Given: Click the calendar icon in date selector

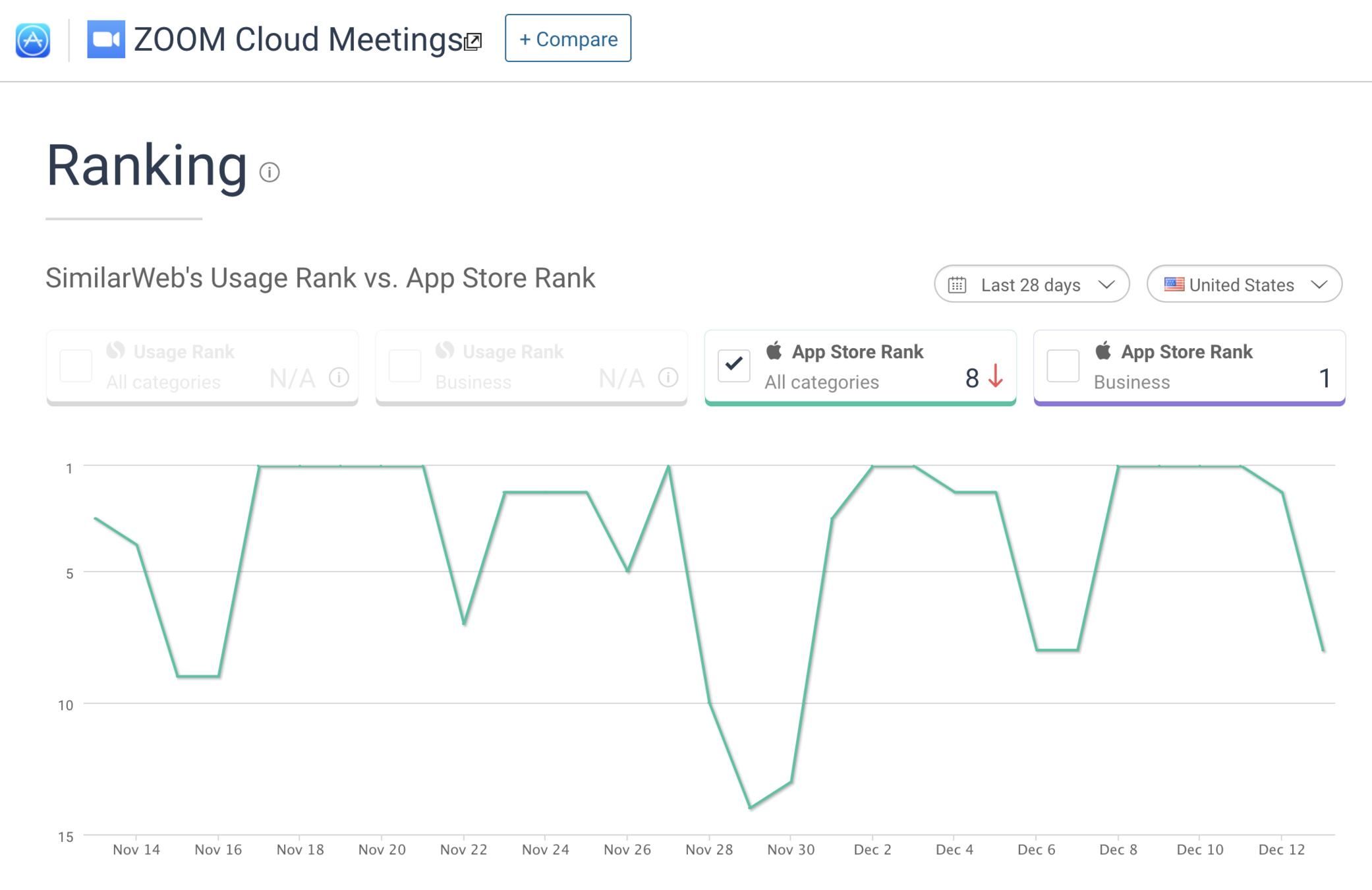Looking at the screenshot, I should tap(957, 285).
